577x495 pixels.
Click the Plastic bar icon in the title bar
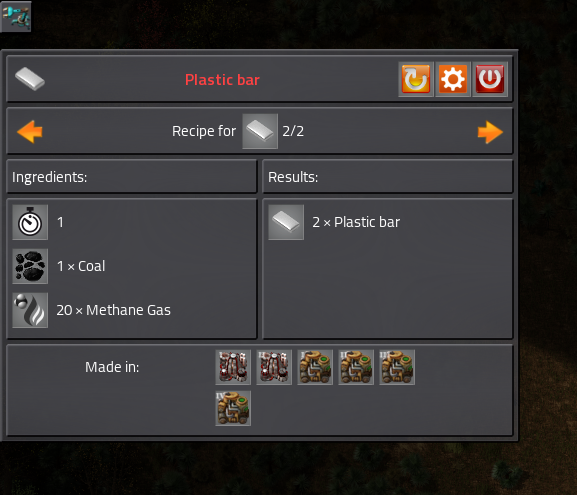click(x=30, y=79)
